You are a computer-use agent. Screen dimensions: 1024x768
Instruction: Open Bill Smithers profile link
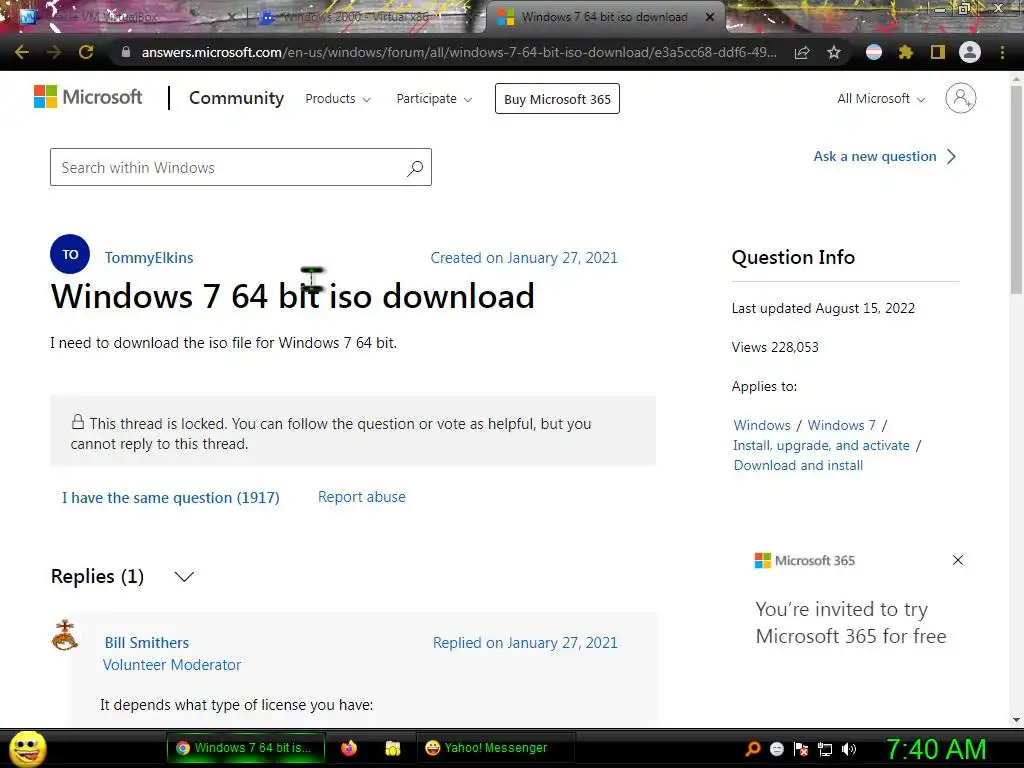147,643
